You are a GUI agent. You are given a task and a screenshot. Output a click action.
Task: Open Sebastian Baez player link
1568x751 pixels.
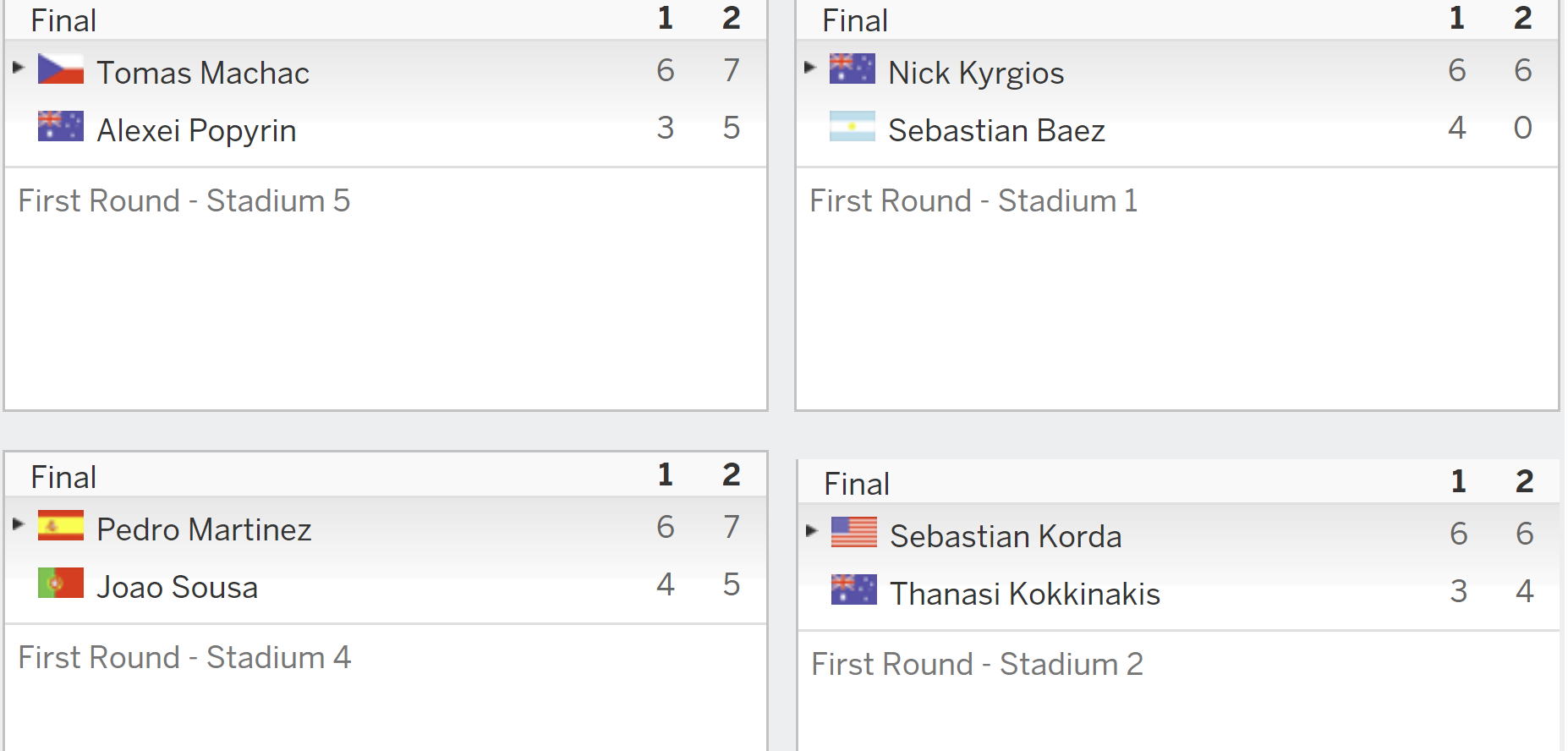(x=996, y=130)
